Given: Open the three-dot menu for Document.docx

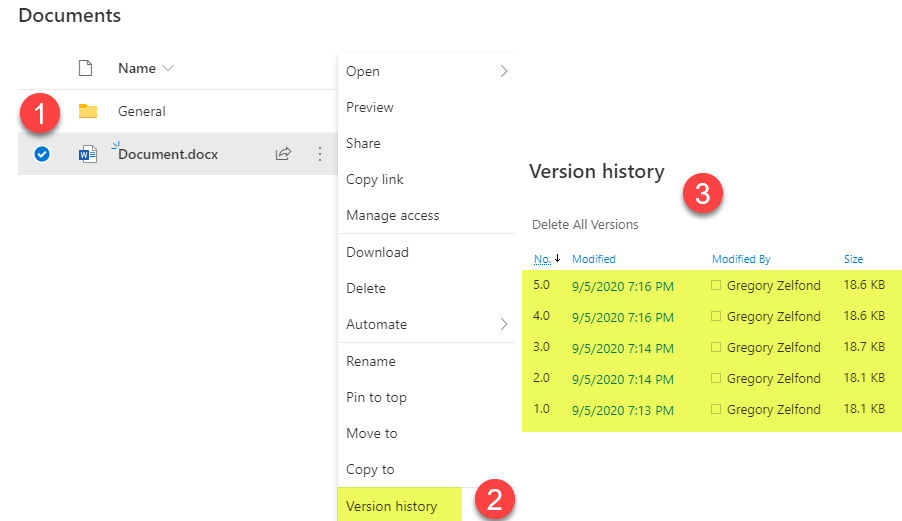Looking at the screenshot, I should click(x=320, y=154).
